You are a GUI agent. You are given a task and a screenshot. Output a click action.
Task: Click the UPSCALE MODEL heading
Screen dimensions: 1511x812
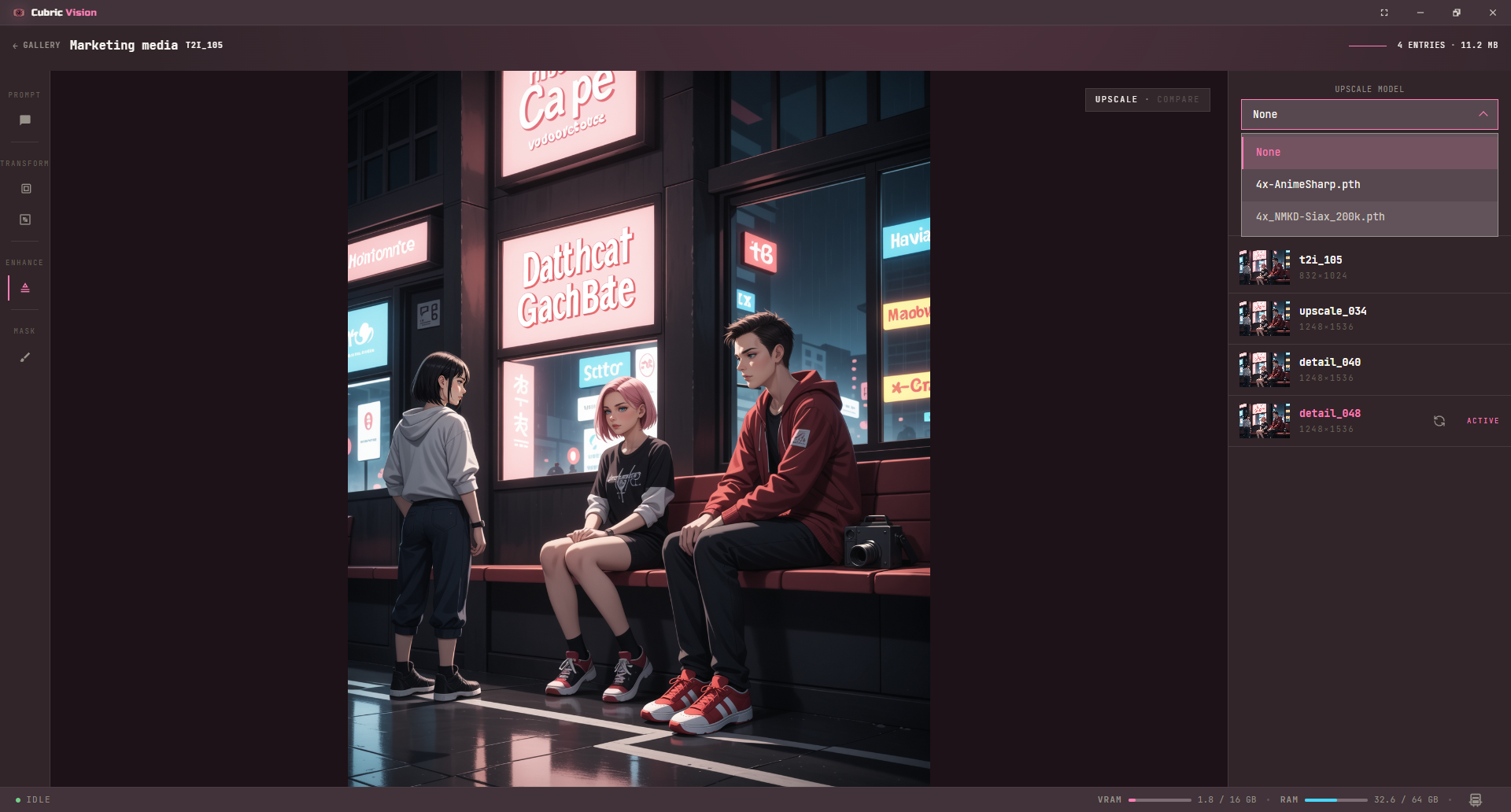pyautogui.click(x=1369, y=90)
